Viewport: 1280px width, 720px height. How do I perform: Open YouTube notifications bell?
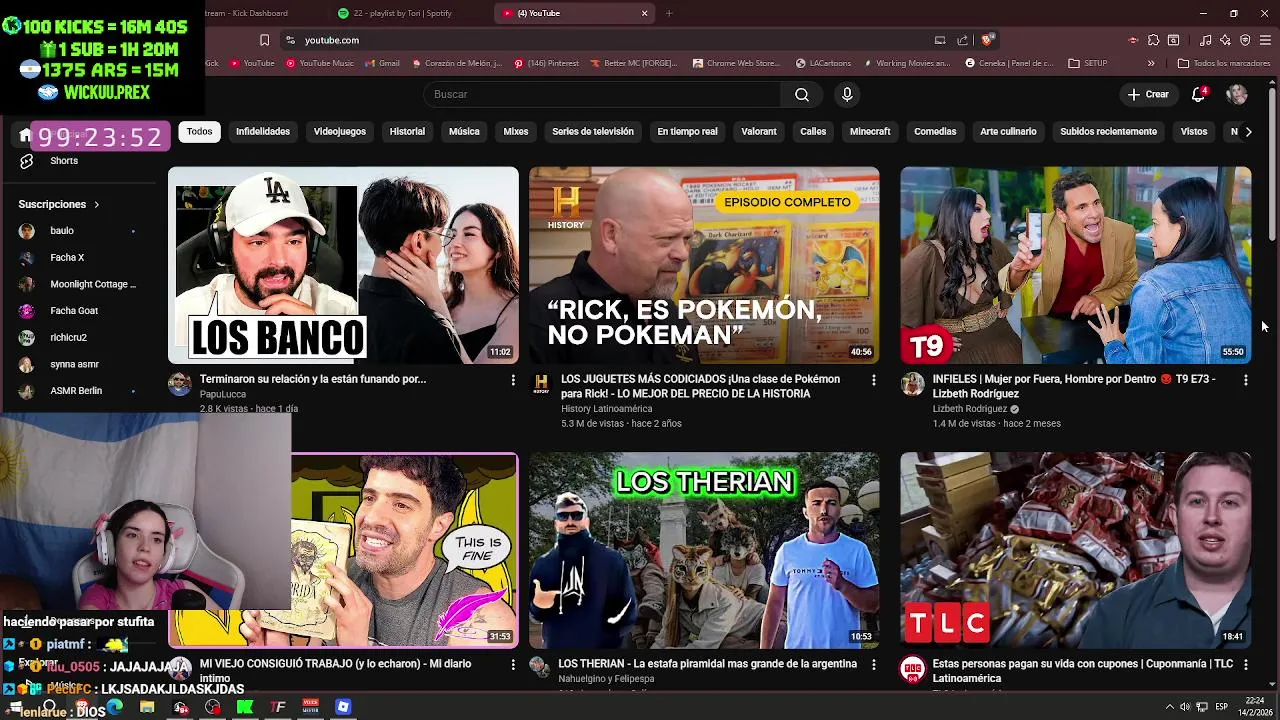click(1198, 94)
